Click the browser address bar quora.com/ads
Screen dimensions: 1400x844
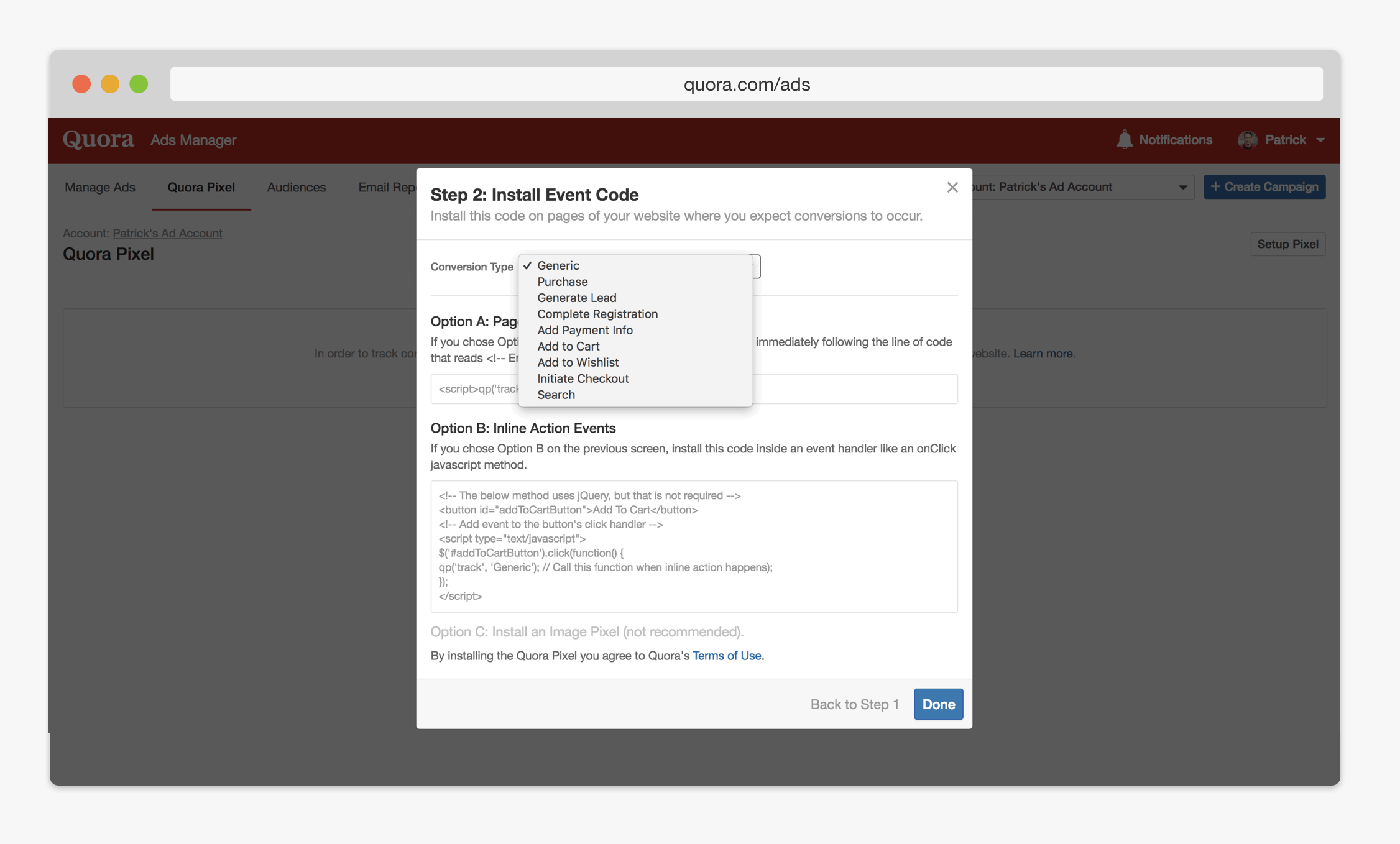(x=746, y=84)
